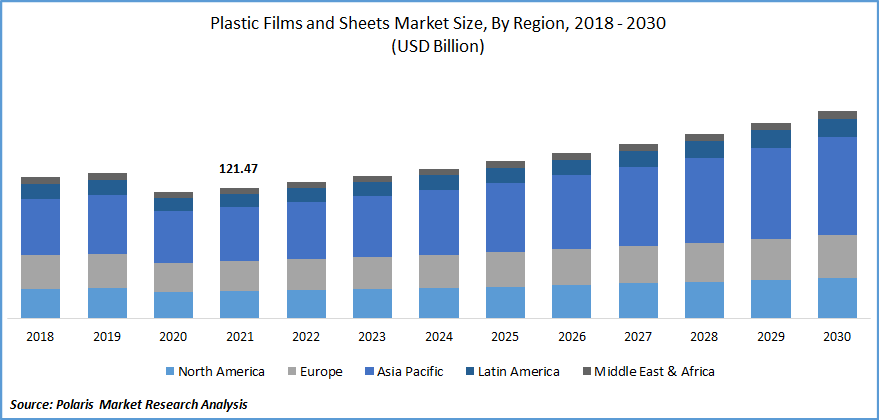
Task: Click the 2028 axis label
Action: [x=705, y=337]
